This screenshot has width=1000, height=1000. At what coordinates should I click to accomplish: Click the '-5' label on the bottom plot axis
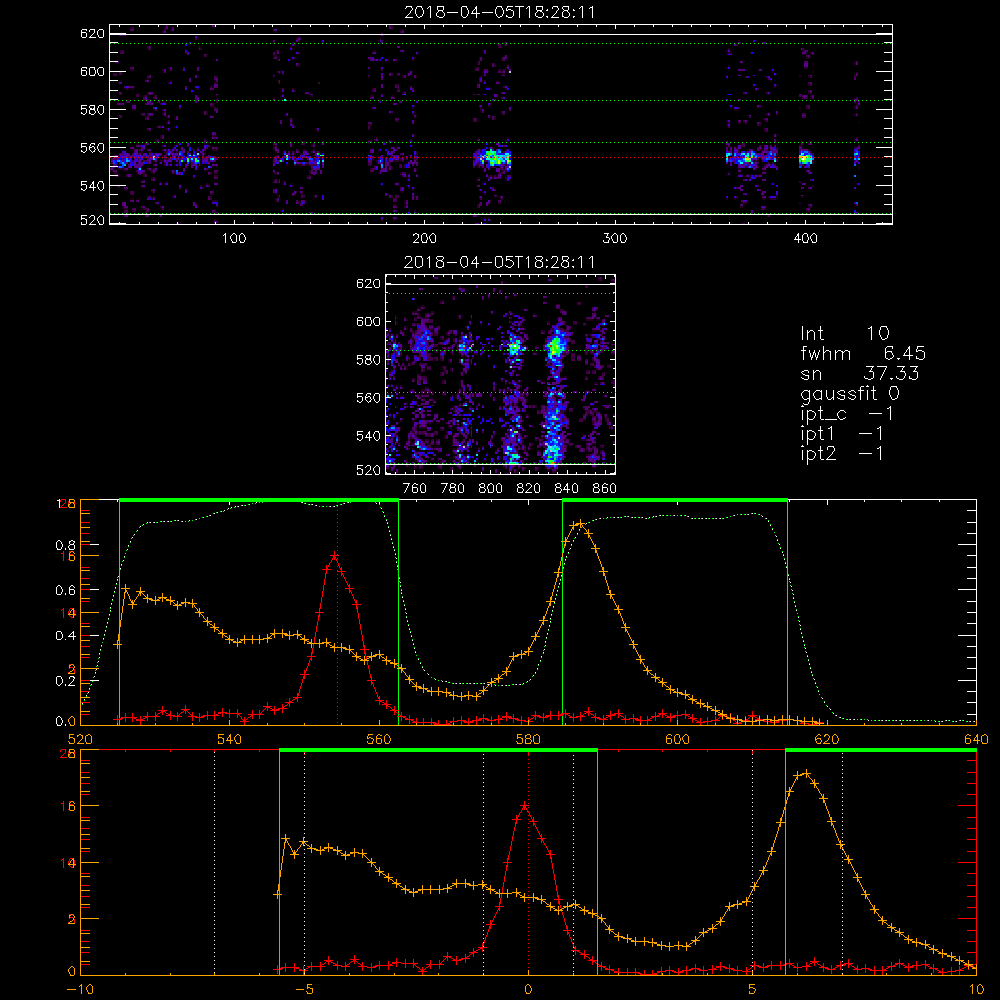[304, 990]
